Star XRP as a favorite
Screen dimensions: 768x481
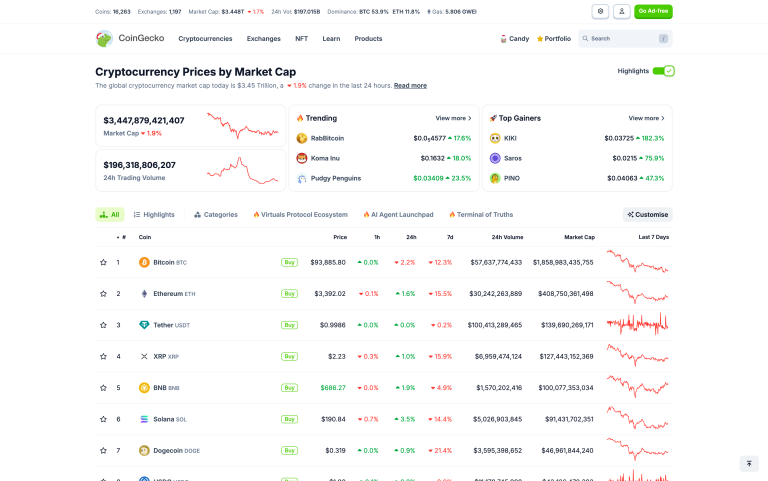(103, 357)
